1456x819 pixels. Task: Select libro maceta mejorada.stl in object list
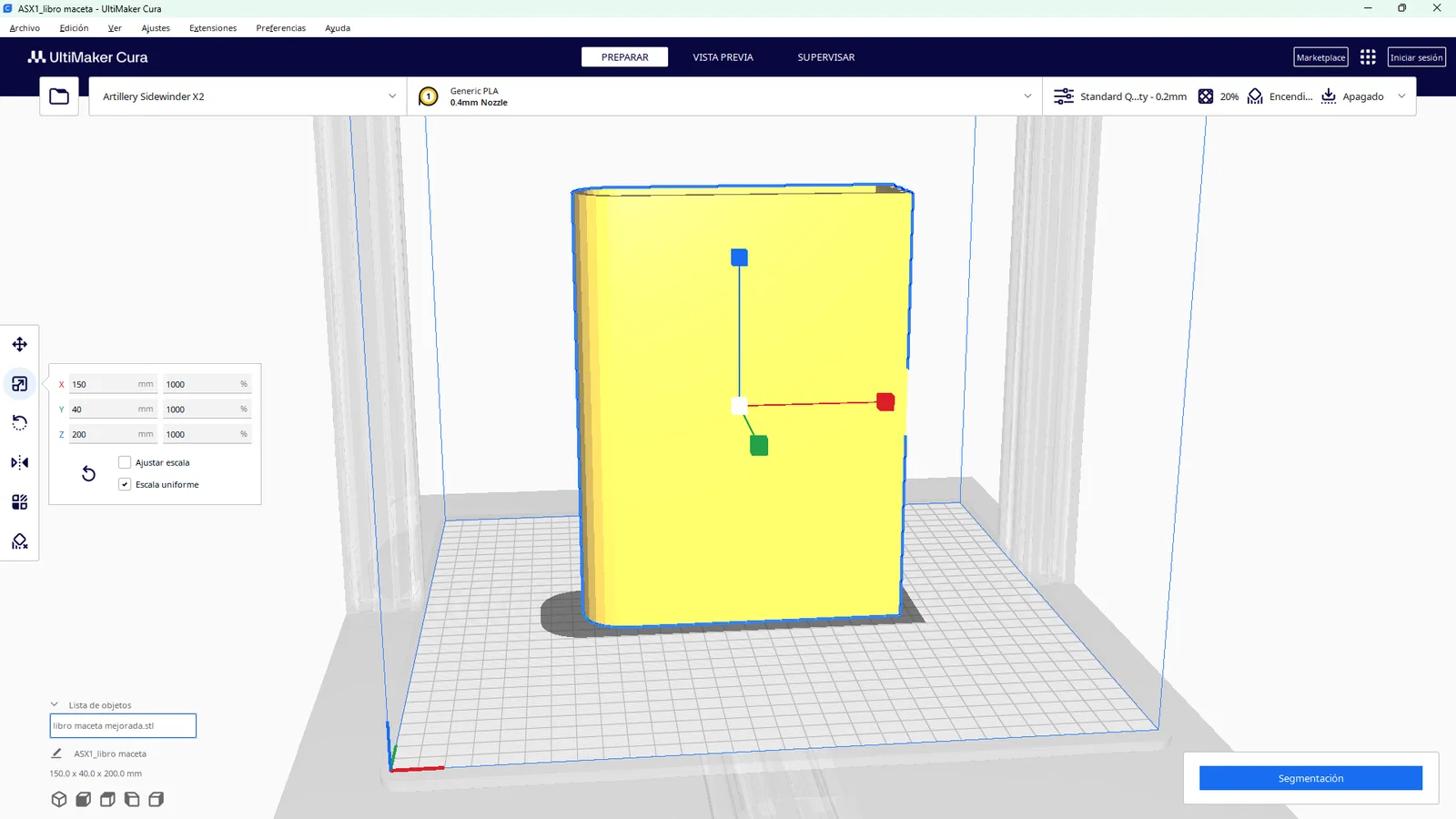123,725
